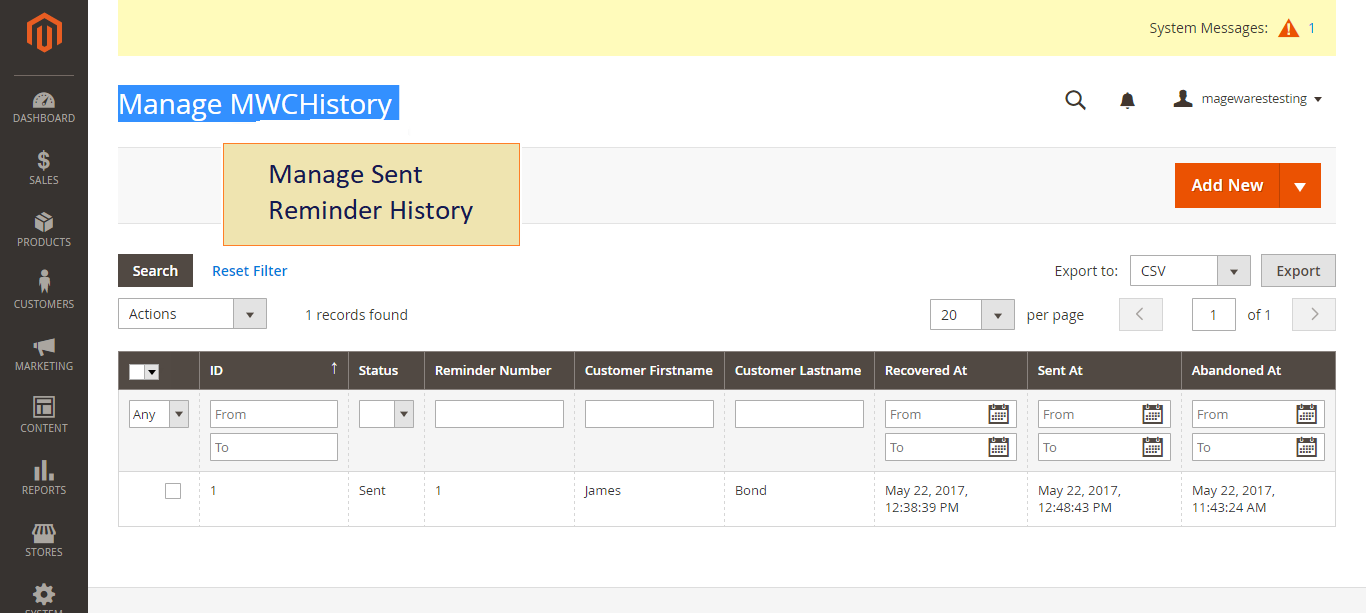Open Sent At From calendar picker
The image size is (1366, 613).
click(x=1153, y=414)
